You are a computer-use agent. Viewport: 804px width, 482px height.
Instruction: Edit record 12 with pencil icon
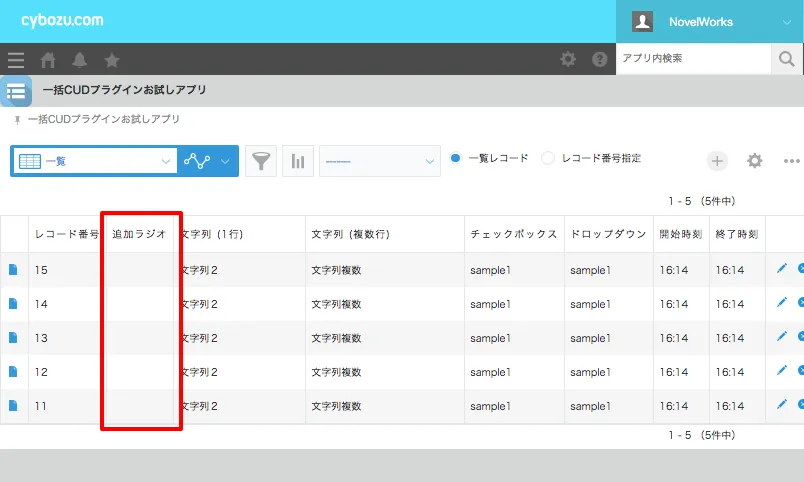(781, 370)
